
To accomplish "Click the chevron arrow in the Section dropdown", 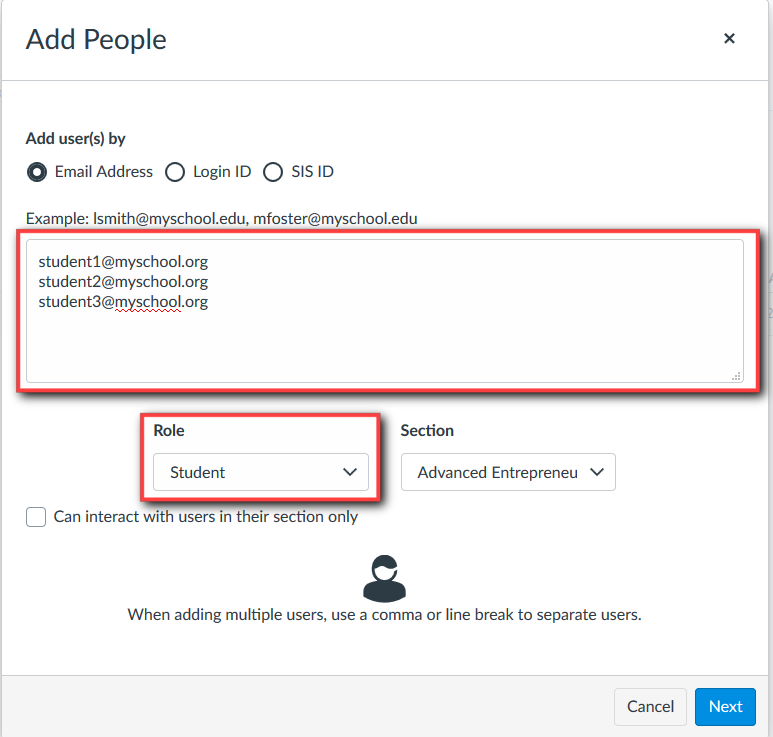I will (597, 472).
